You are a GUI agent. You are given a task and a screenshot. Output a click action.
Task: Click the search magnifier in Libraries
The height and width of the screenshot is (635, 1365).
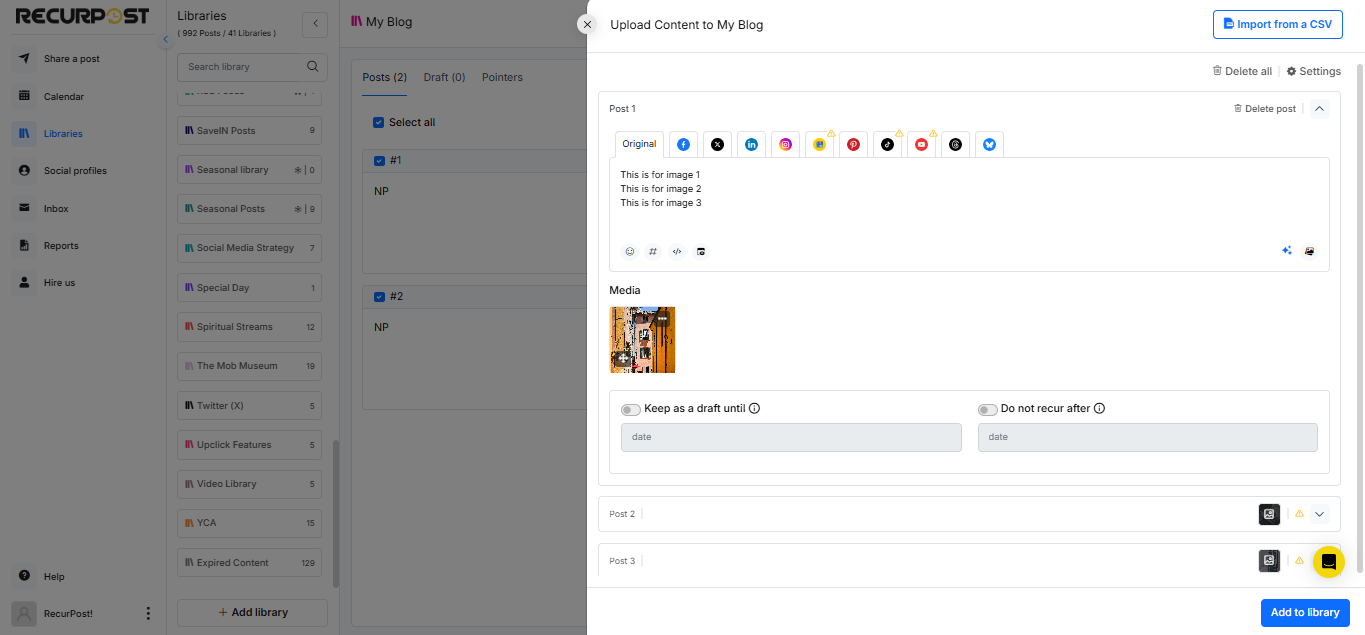(x=313, y=67)
